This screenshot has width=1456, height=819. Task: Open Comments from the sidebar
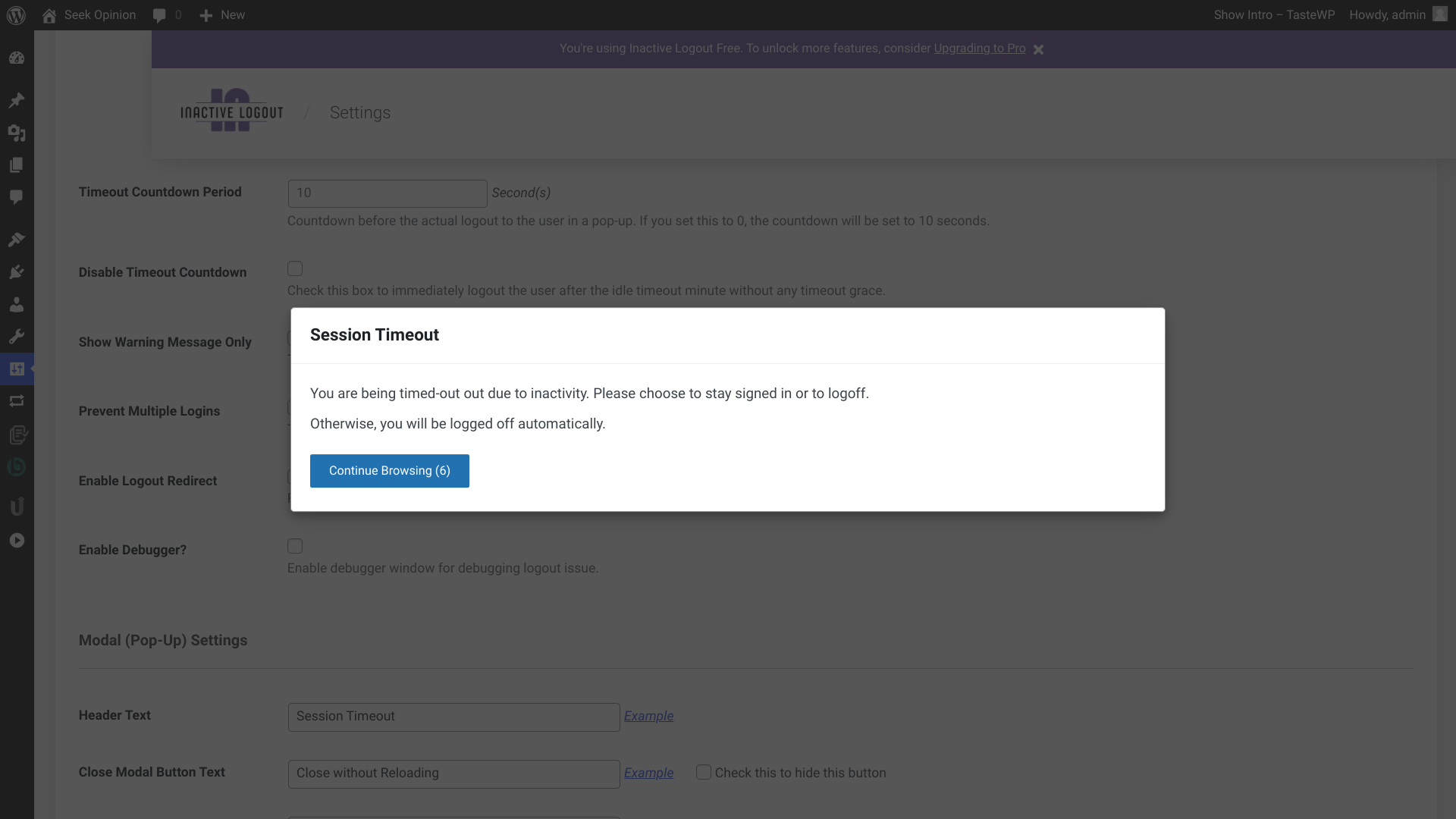17,198
